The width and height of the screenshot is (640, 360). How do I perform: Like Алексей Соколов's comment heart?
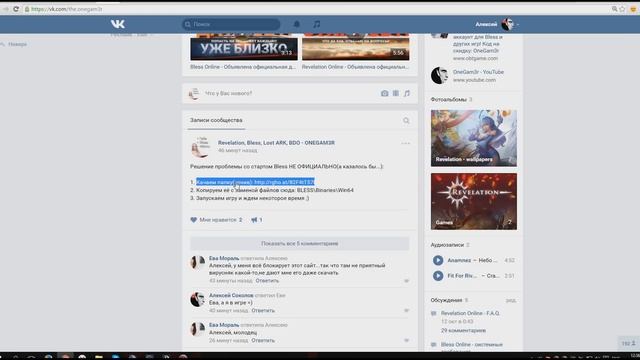pos(407,311)
